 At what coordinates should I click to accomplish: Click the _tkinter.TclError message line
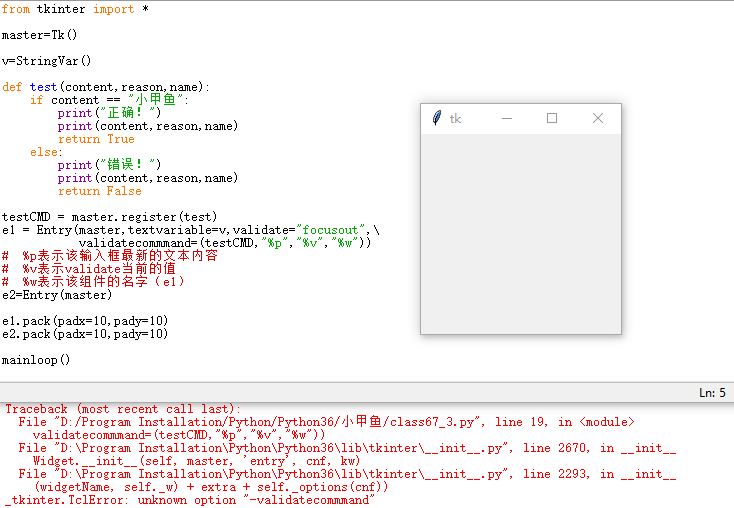pyautogui.click(x=190, y=500)
